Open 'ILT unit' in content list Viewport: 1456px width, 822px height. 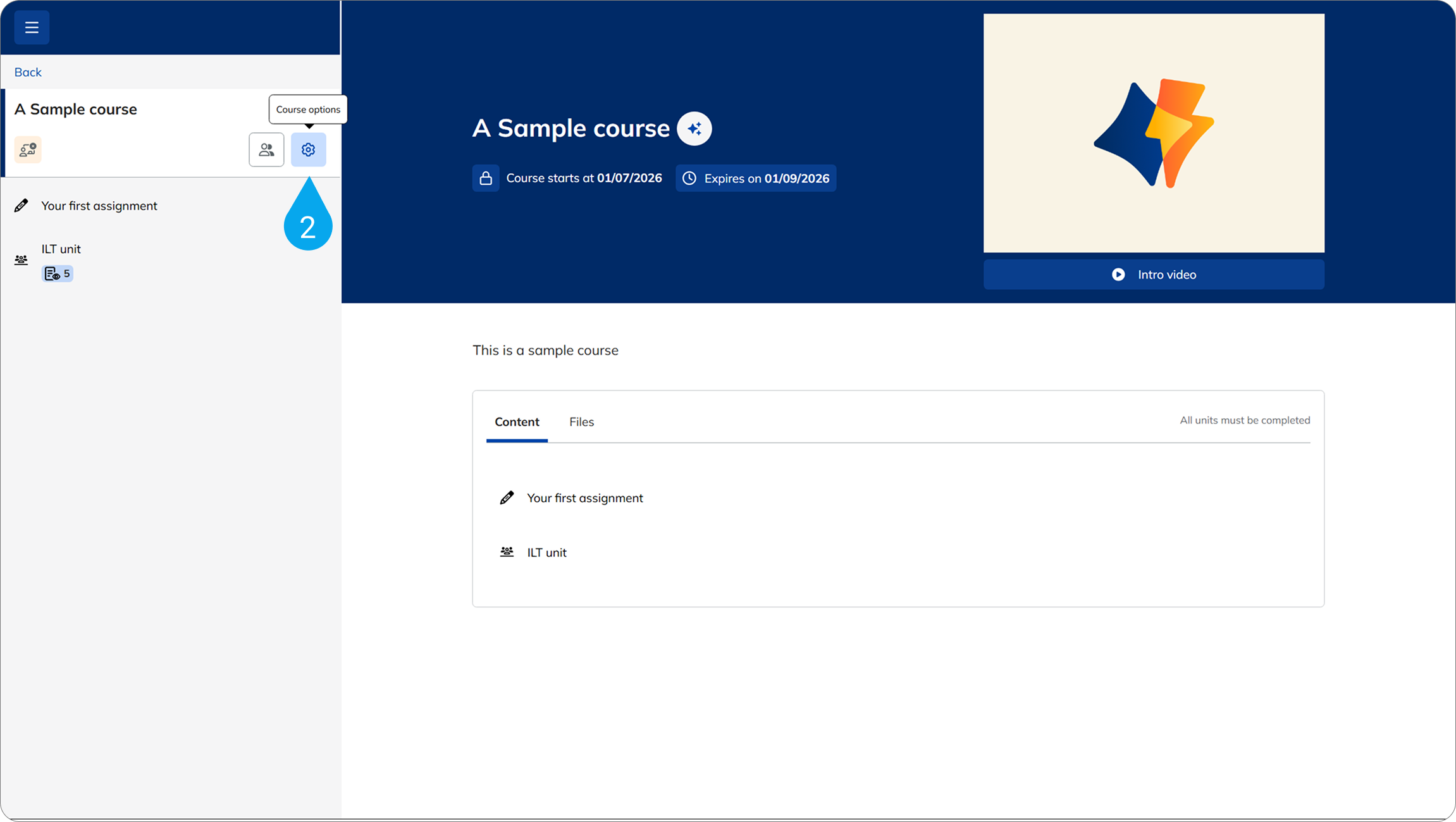(x=546, y=552)
